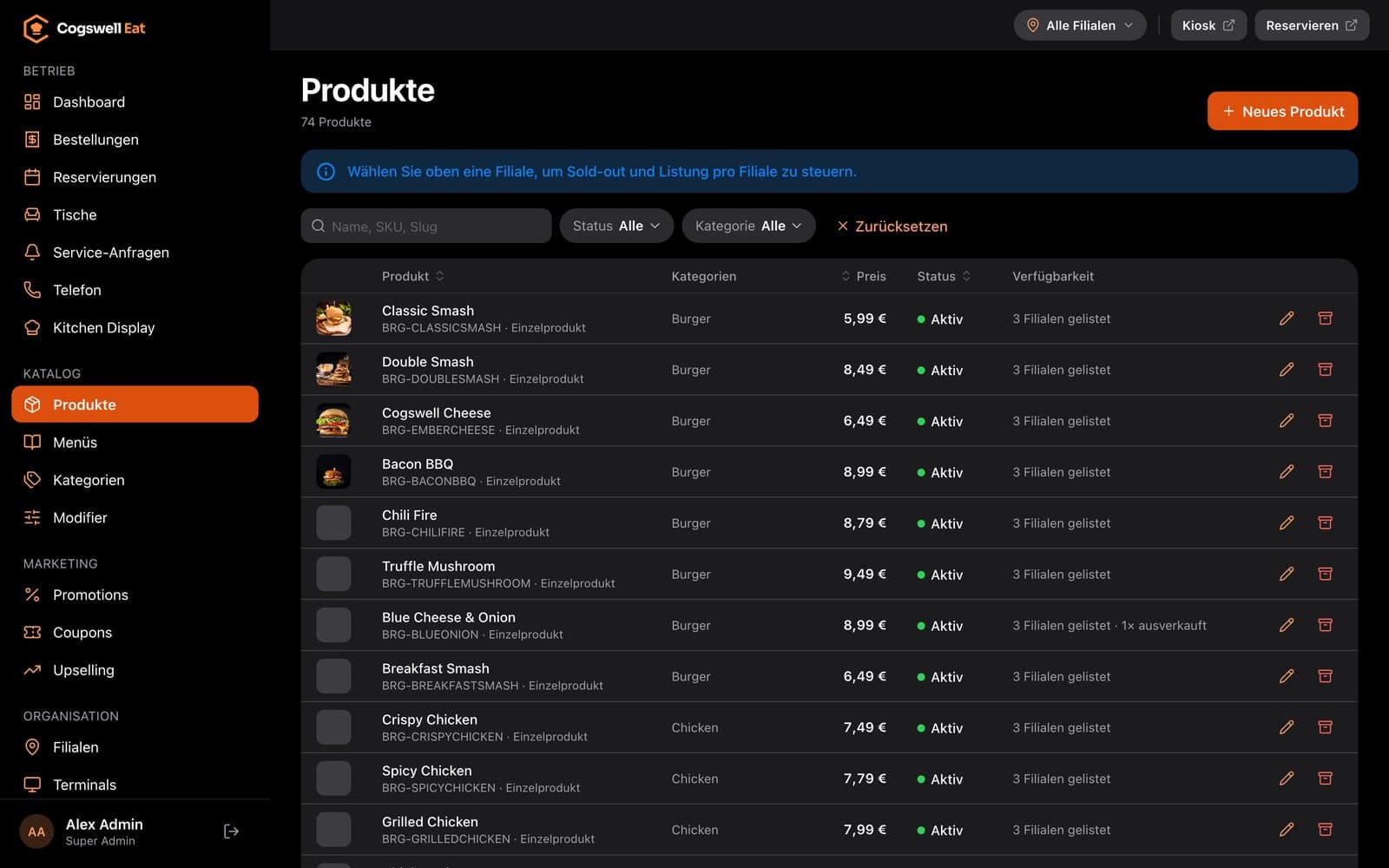
Task: Sort table by Preis column
Action: (x=864, y=276)
